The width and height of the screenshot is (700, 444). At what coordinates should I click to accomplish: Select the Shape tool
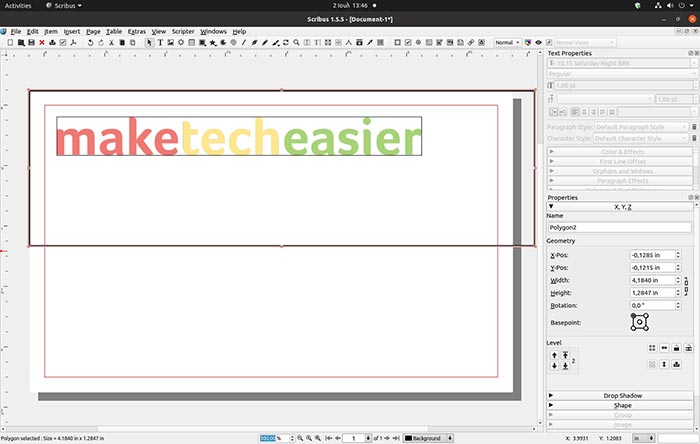click(202, 42)
